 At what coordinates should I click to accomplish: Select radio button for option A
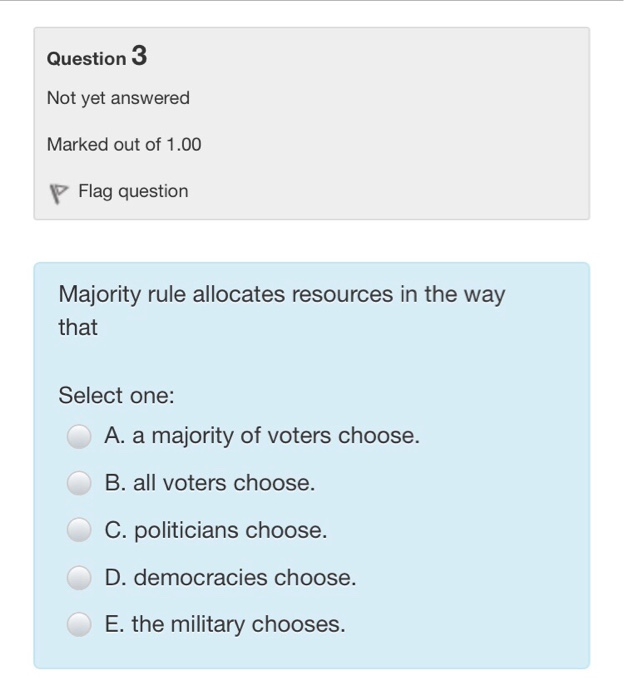click(79, 436)
